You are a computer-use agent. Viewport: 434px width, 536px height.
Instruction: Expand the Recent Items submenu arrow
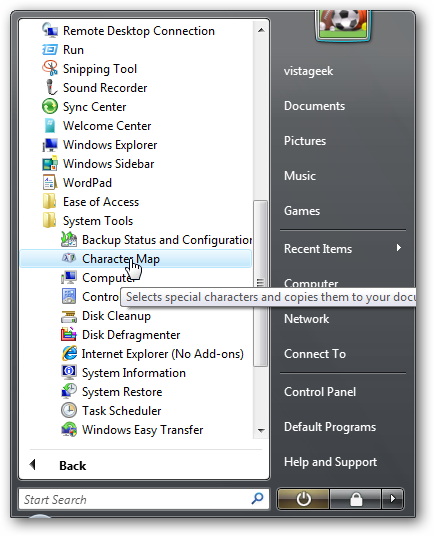click(398, 248)
